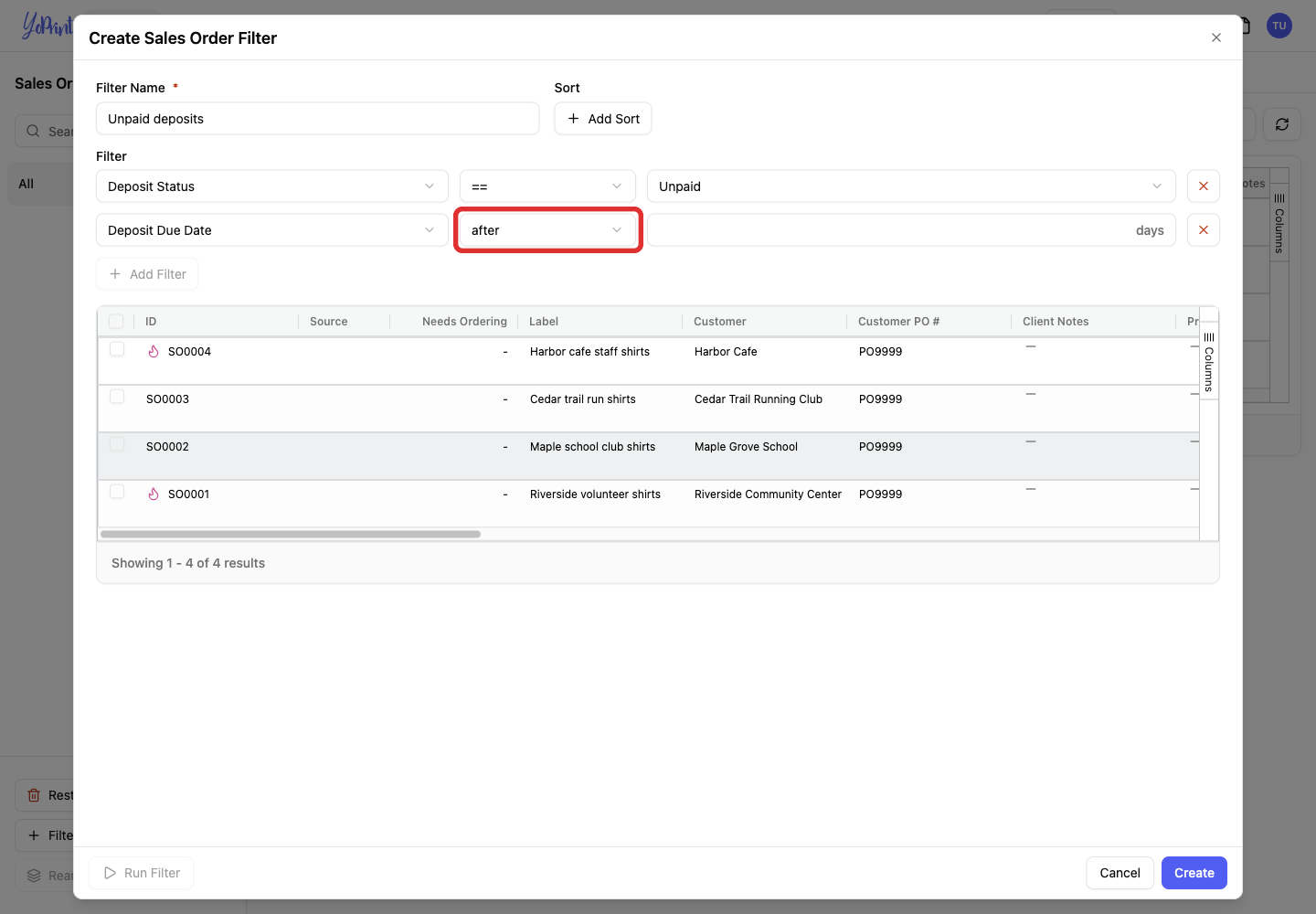Image resolution: width=1316 pixels, height=914 pixels.
Task: Select the checkbox for order SO00003
Action: click(117, 397)
